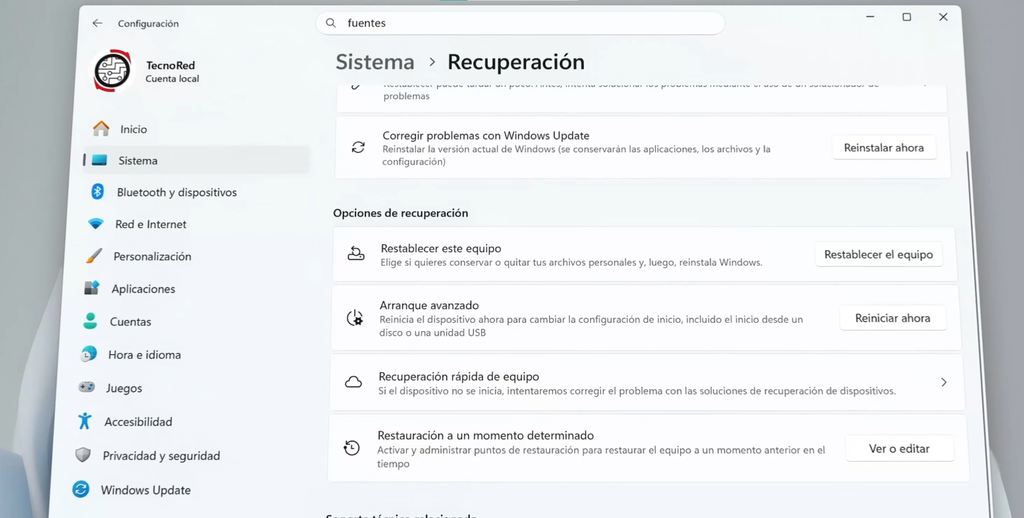Screen dimensions: 1024x518
Task: Click the Inicio home icon
Action: (x=101, y=129)
